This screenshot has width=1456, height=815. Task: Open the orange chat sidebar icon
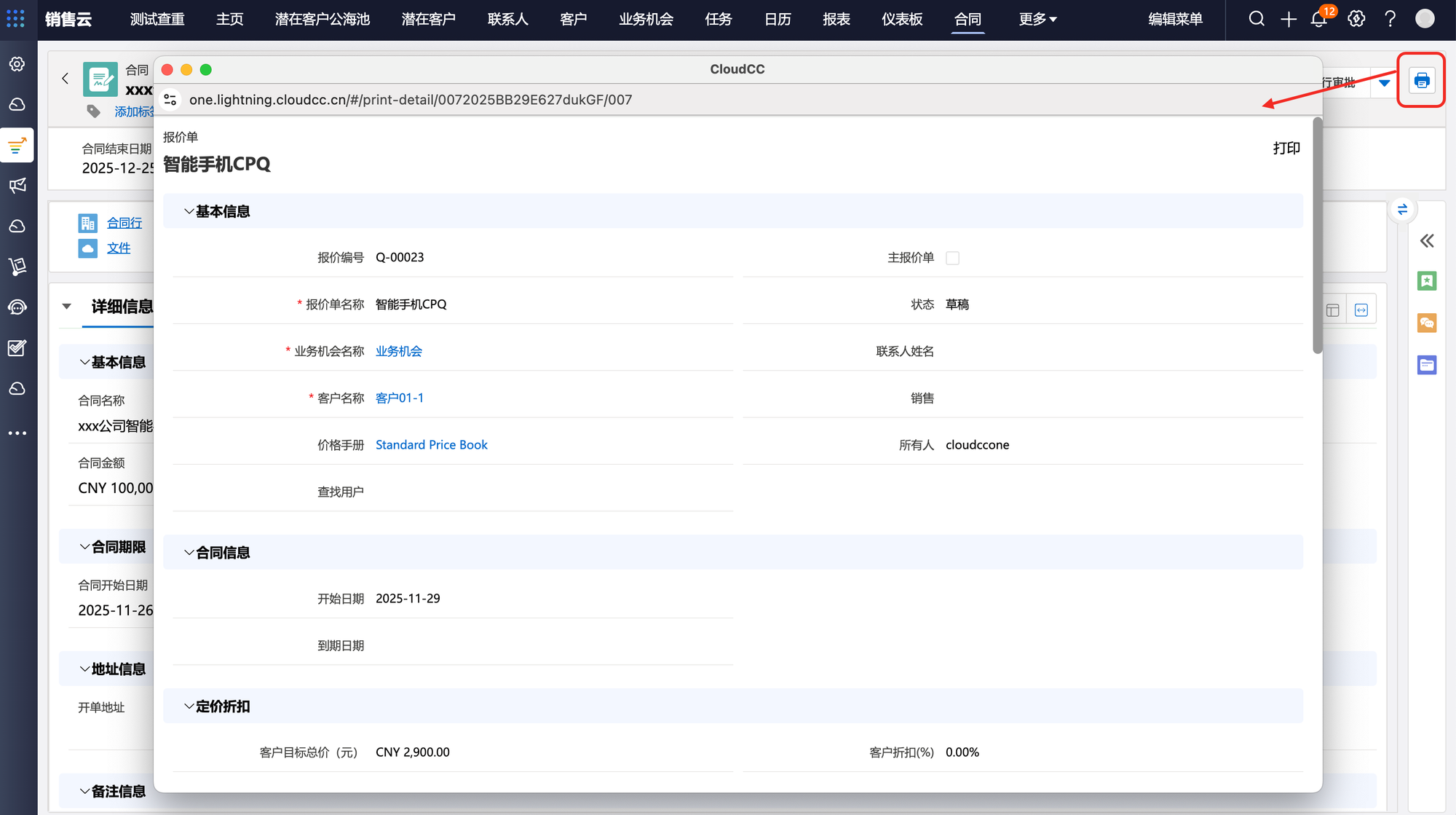coord(1427,323)
